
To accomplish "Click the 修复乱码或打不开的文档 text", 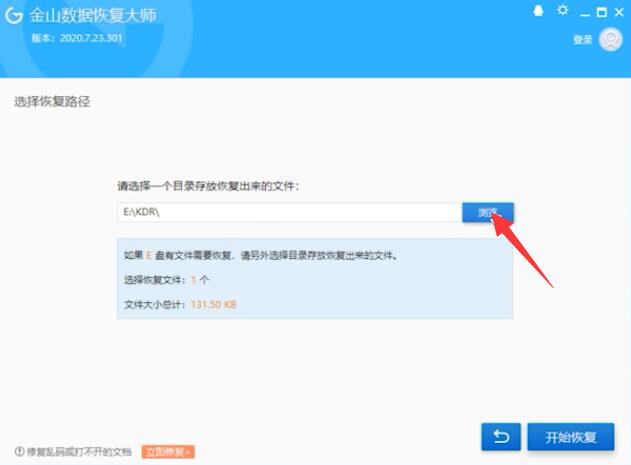I will 79,452.
